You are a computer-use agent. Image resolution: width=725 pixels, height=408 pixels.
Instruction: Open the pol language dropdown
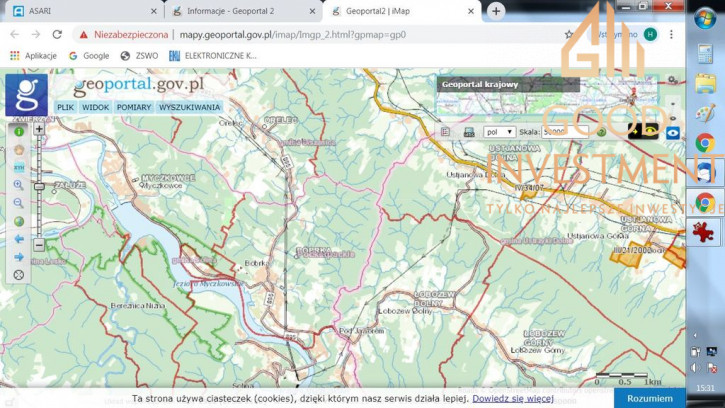click(x=499, y=132)
